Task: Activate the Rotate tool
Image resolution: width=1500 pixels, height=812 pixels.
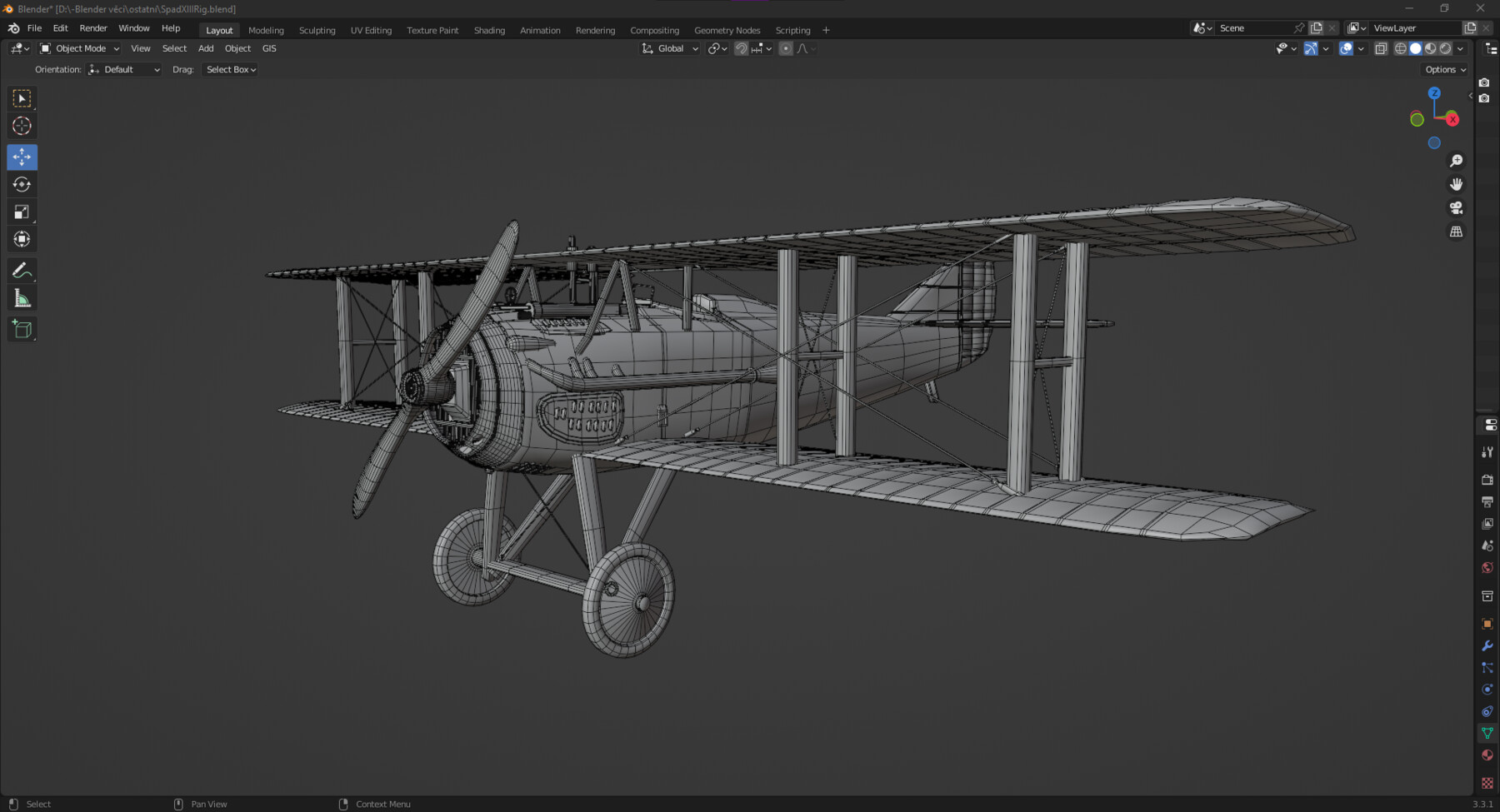Action: 22,184
